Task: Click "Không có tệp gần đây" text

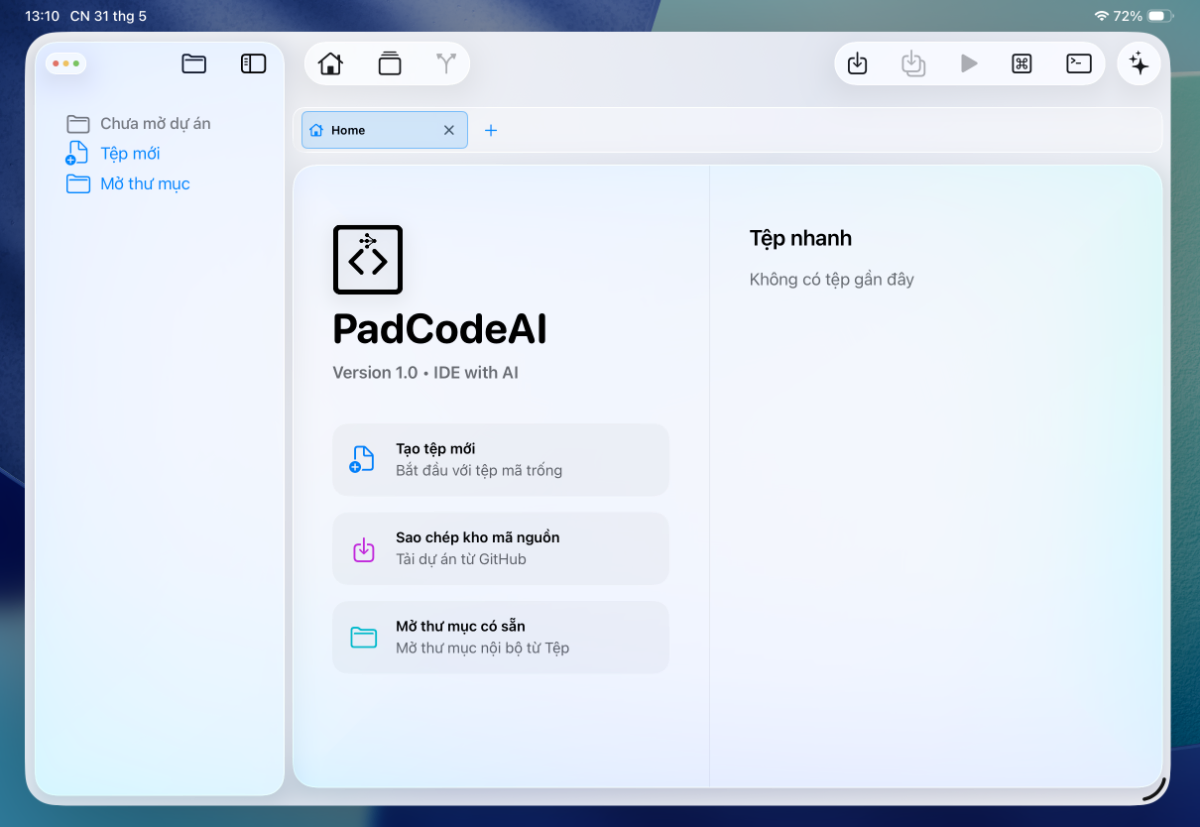Action: tap(832, 280)
